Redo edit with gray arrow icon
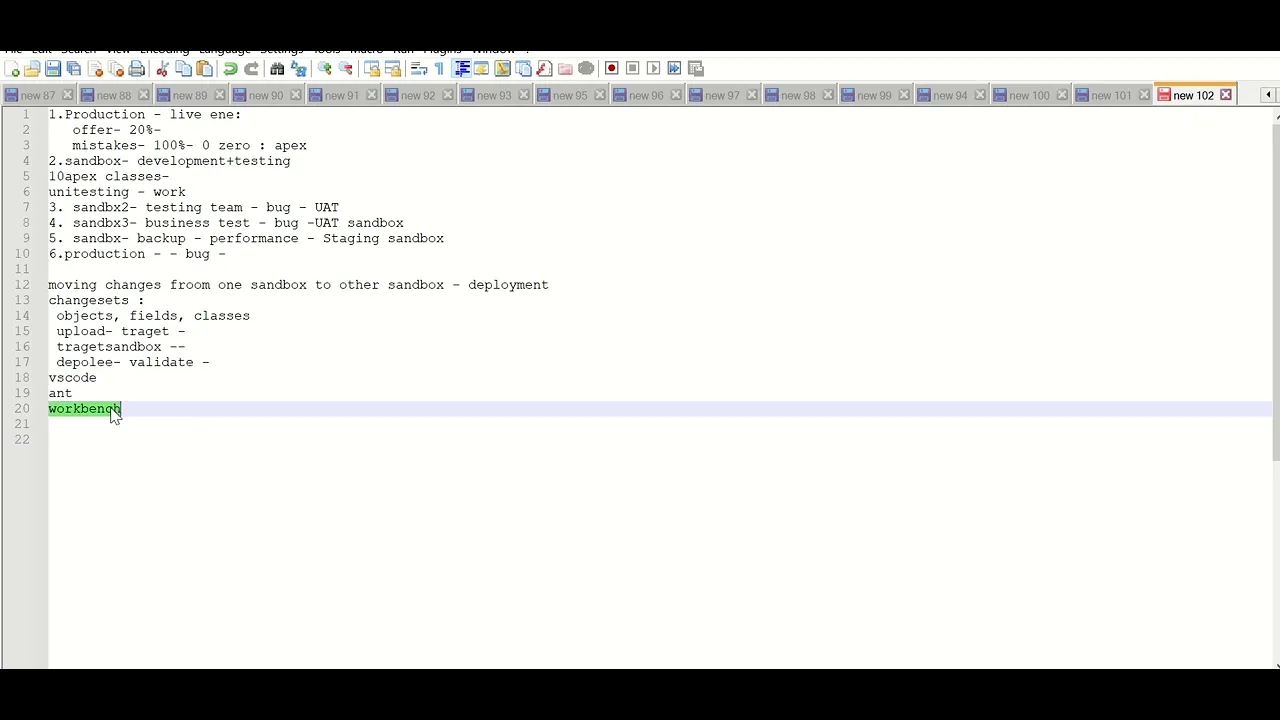This screenshot has width=1280, height=720. (x=252, y=68)
